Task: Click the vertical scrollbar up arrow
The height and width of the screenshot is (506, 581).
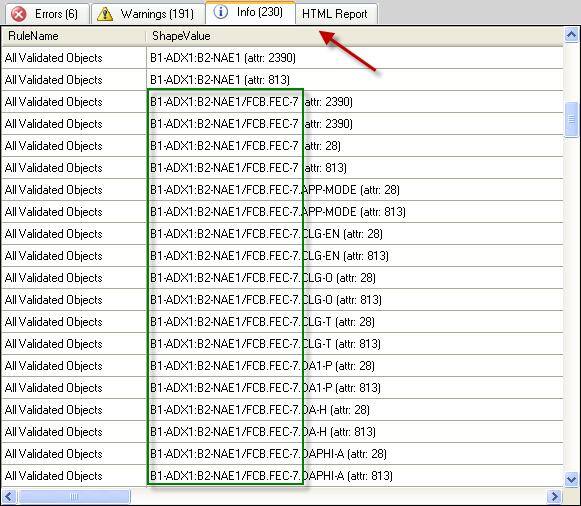Action: (571, 35)
